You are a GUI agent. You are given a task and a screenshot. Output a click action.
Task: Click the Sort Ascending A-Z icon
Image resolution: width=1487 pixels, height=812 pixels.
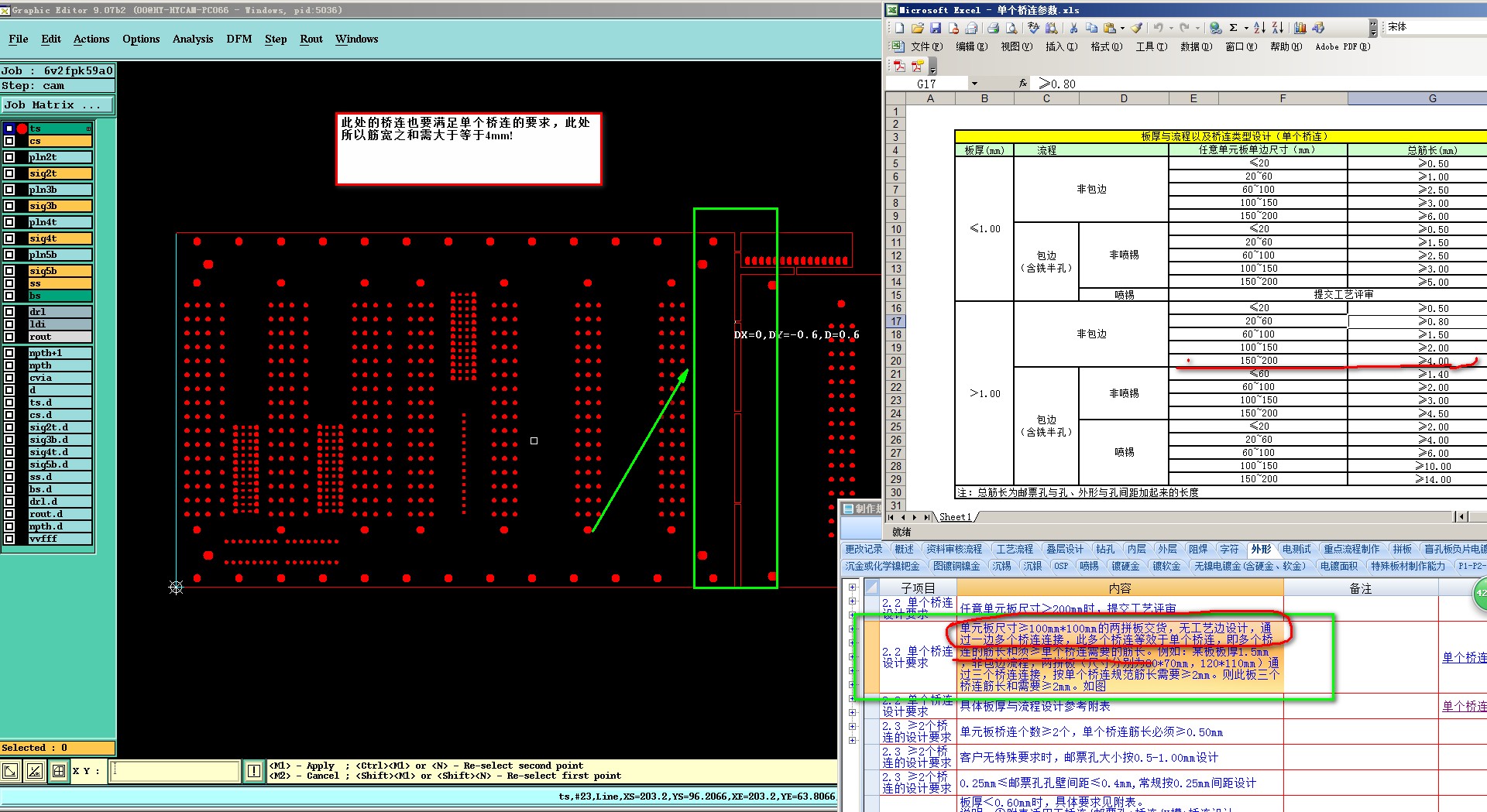(1260, 28)
